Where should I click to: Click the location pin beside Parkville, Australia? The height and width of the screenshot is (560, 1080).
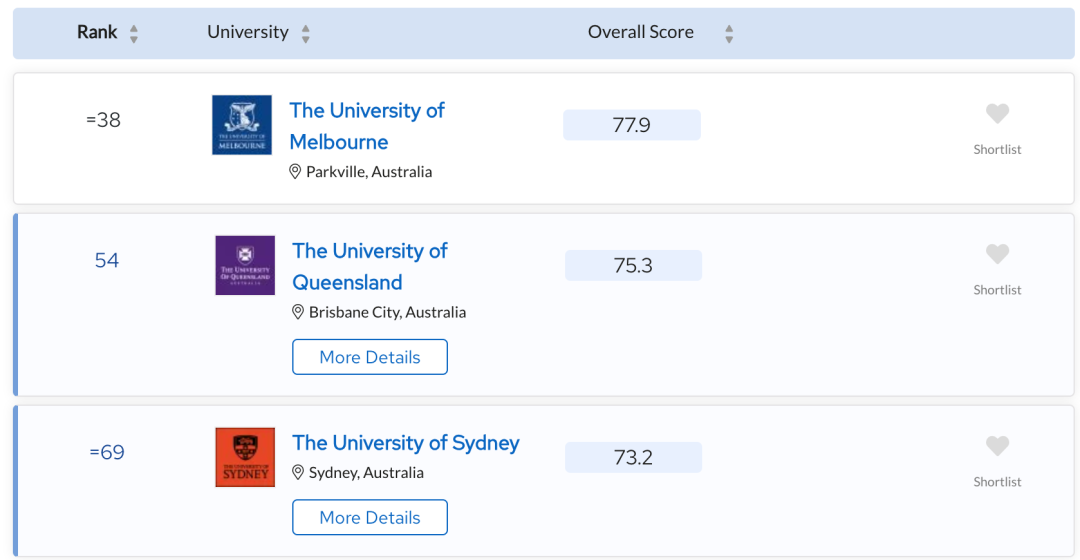pyautogui.click(x=295, y=172)
